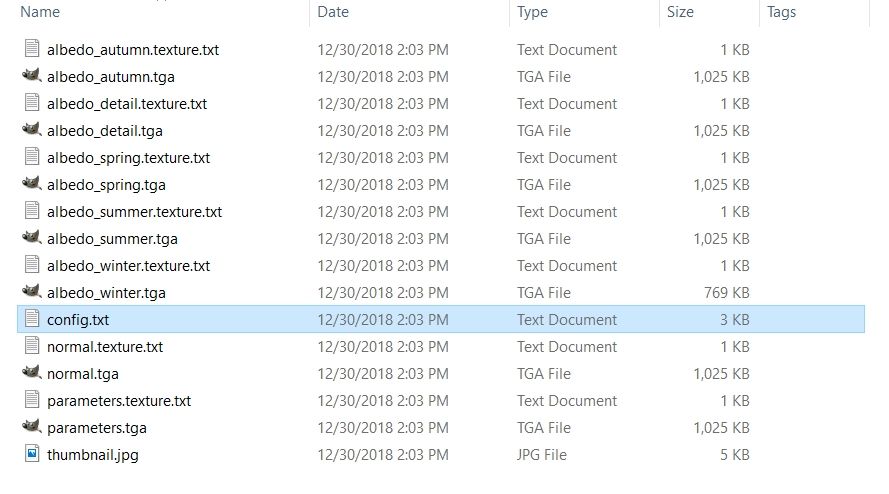Click the normal.tga GIMP file icon
Screen dimensions: 889x494
31,374
